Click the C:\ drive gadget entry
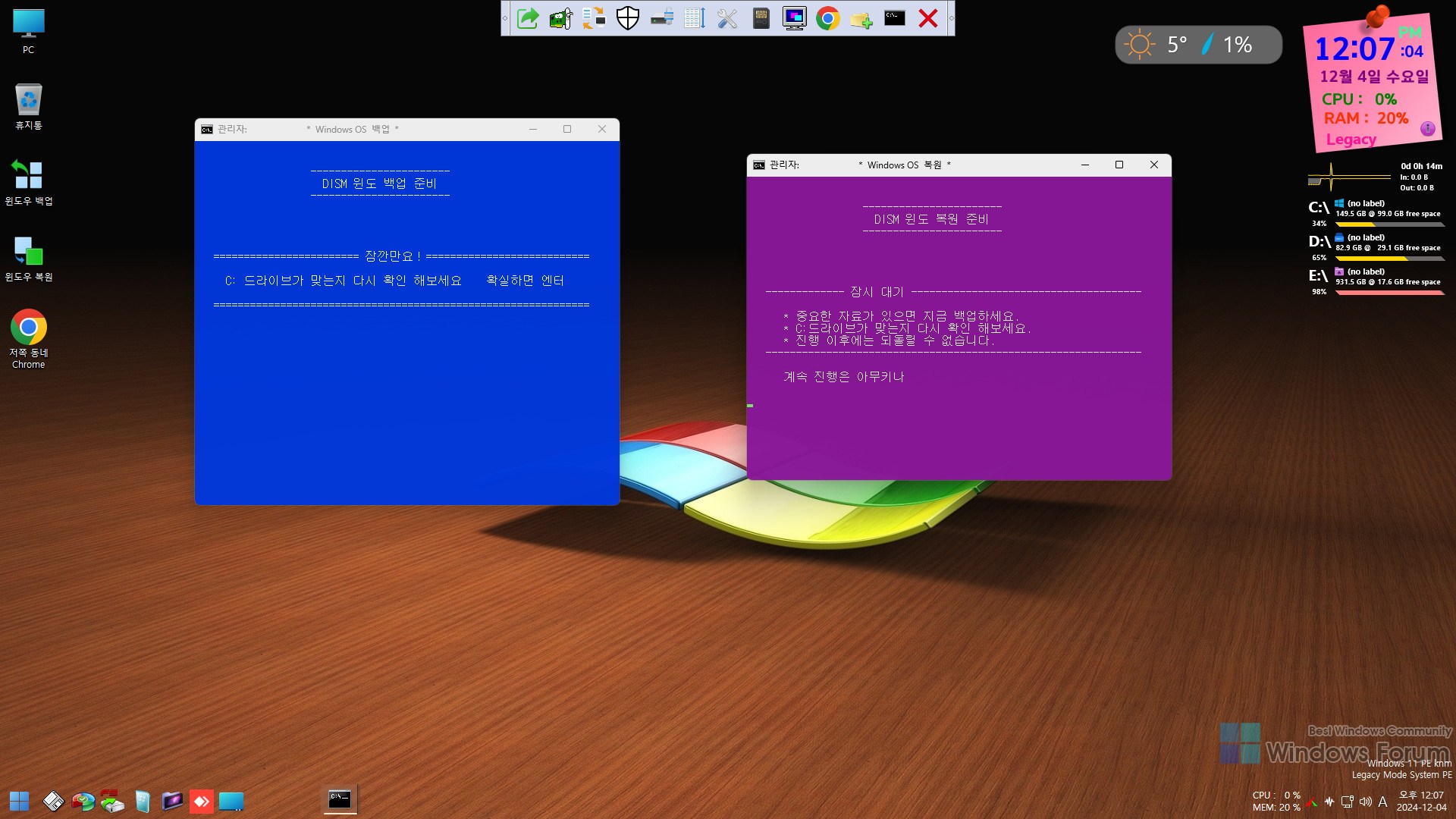Screen dimensions: 1456x819 tap(1376, 213)
